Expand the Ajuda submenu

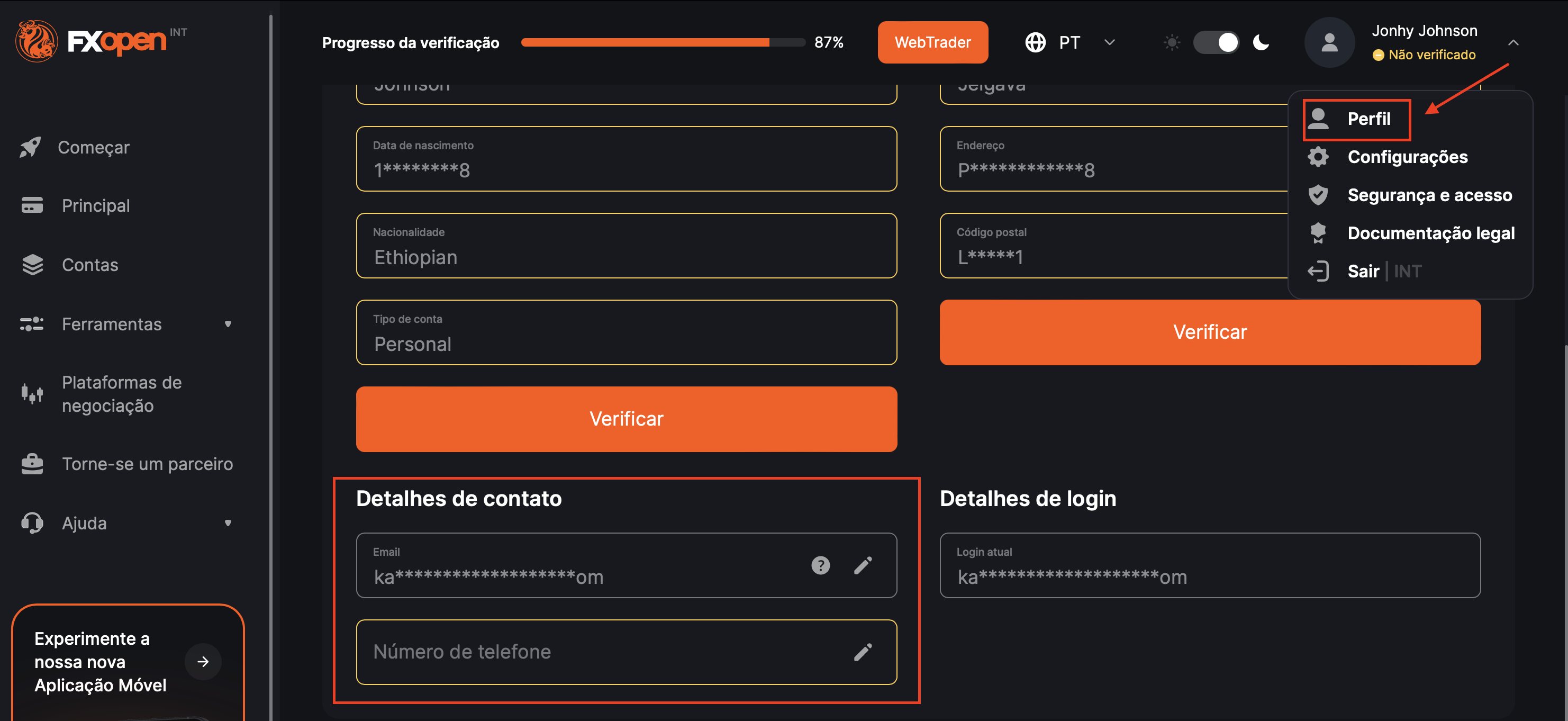point(228,522)
